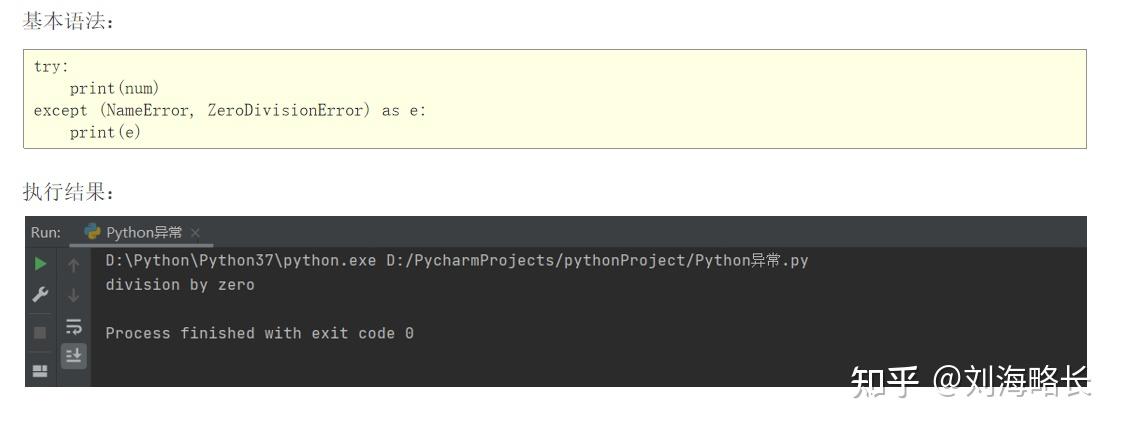Click the python.exe interpreter path text
This screenshot has width=1121, height=429.
click(241, 260)
